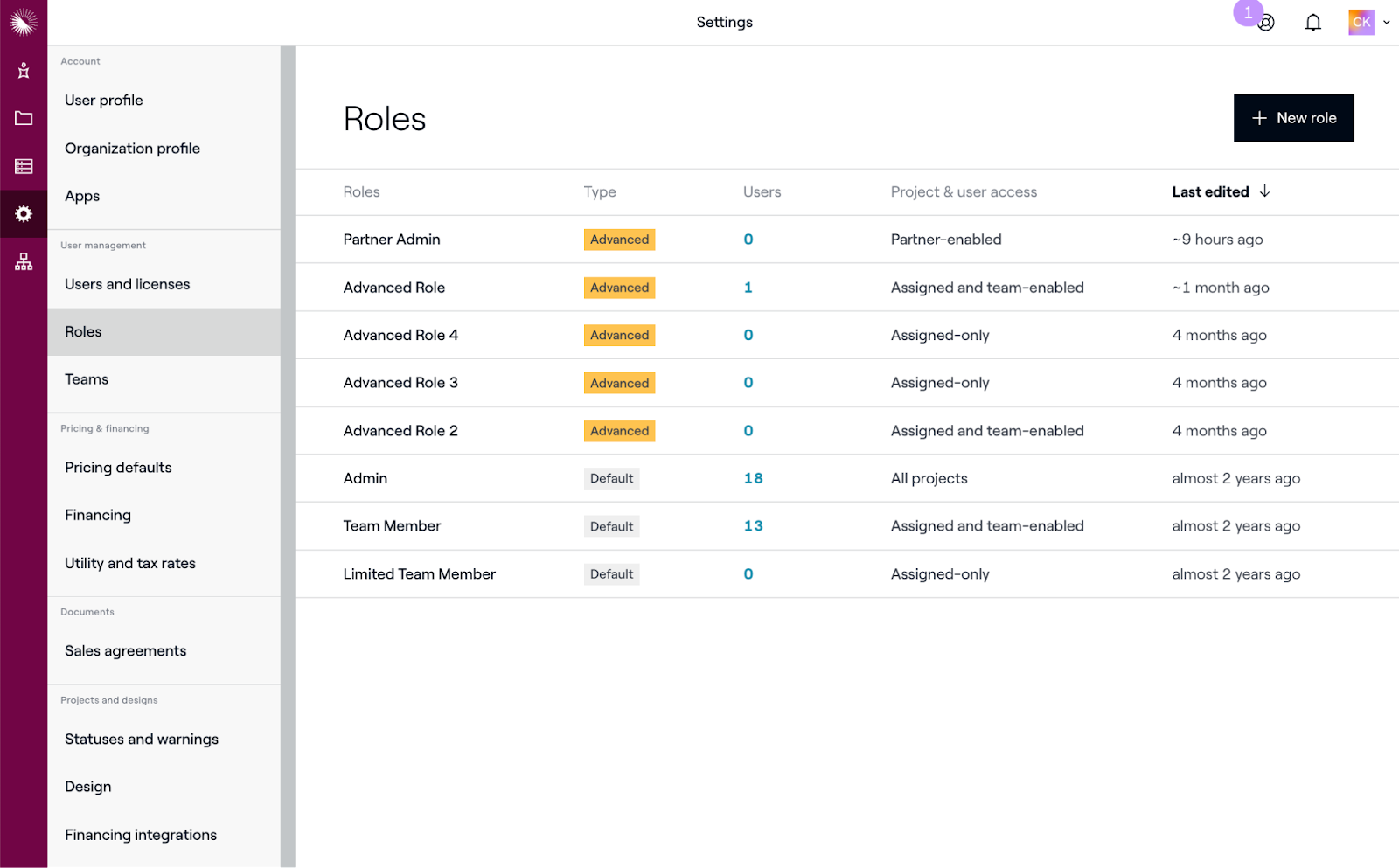Click the org hierarchy icon at sidebar bottom
The height and width of the screenshot is (868, 1399).
[24, 260]
